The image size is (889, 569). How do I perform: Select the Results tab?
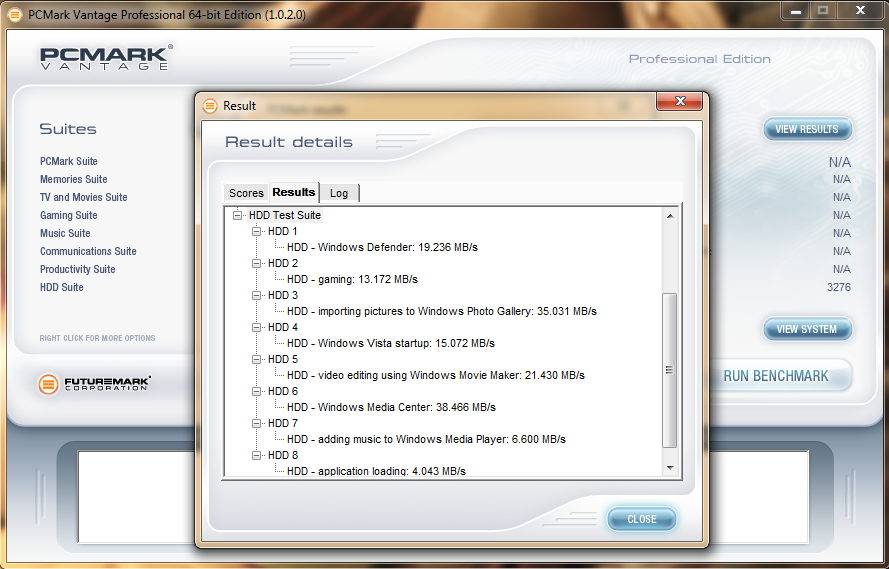[294, 192]
